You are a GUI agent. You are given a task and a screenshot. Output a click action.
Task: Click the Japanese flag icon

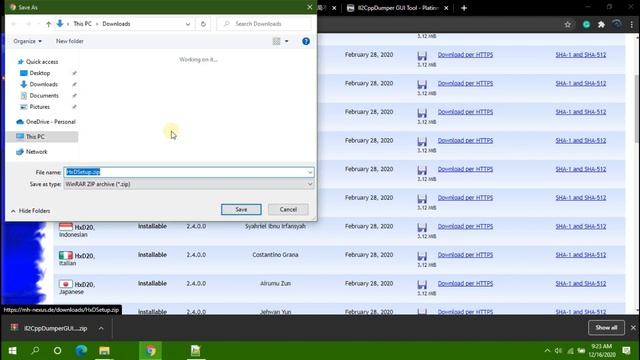(66, 284)
